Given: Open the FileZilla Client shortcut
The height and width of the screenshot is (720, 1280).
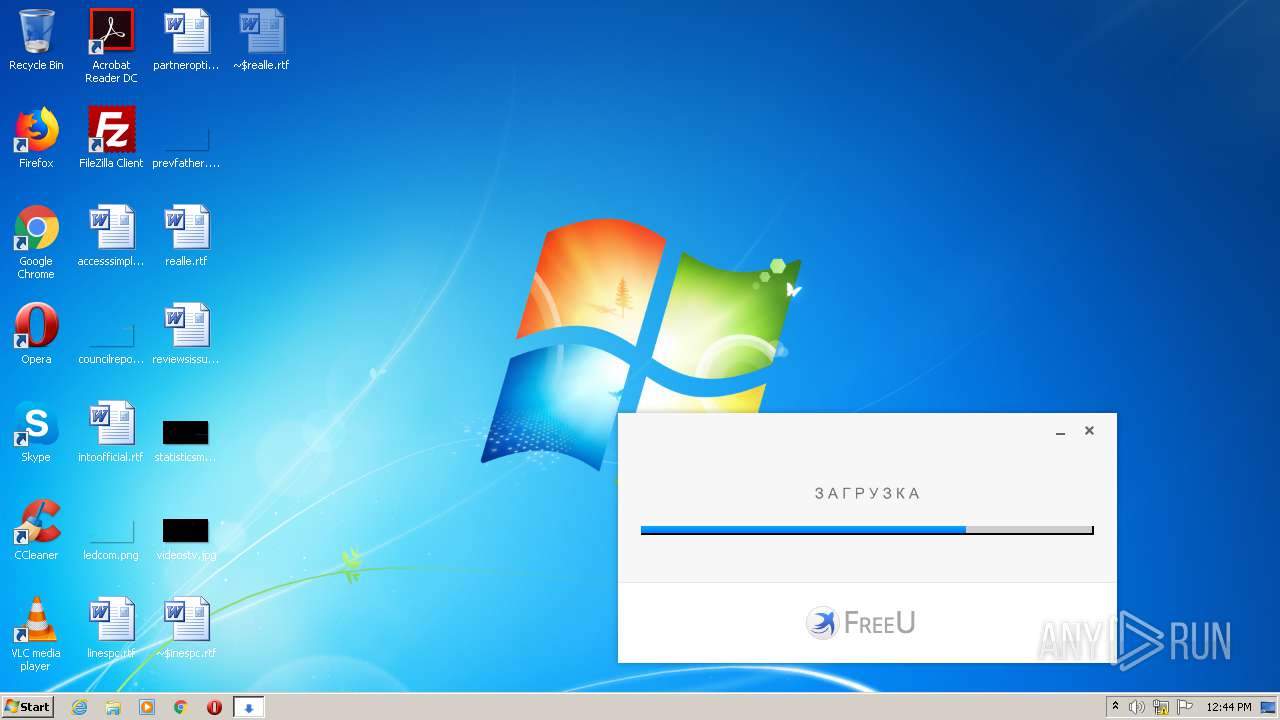Looking at the screenshot, I should coord(111,138).
